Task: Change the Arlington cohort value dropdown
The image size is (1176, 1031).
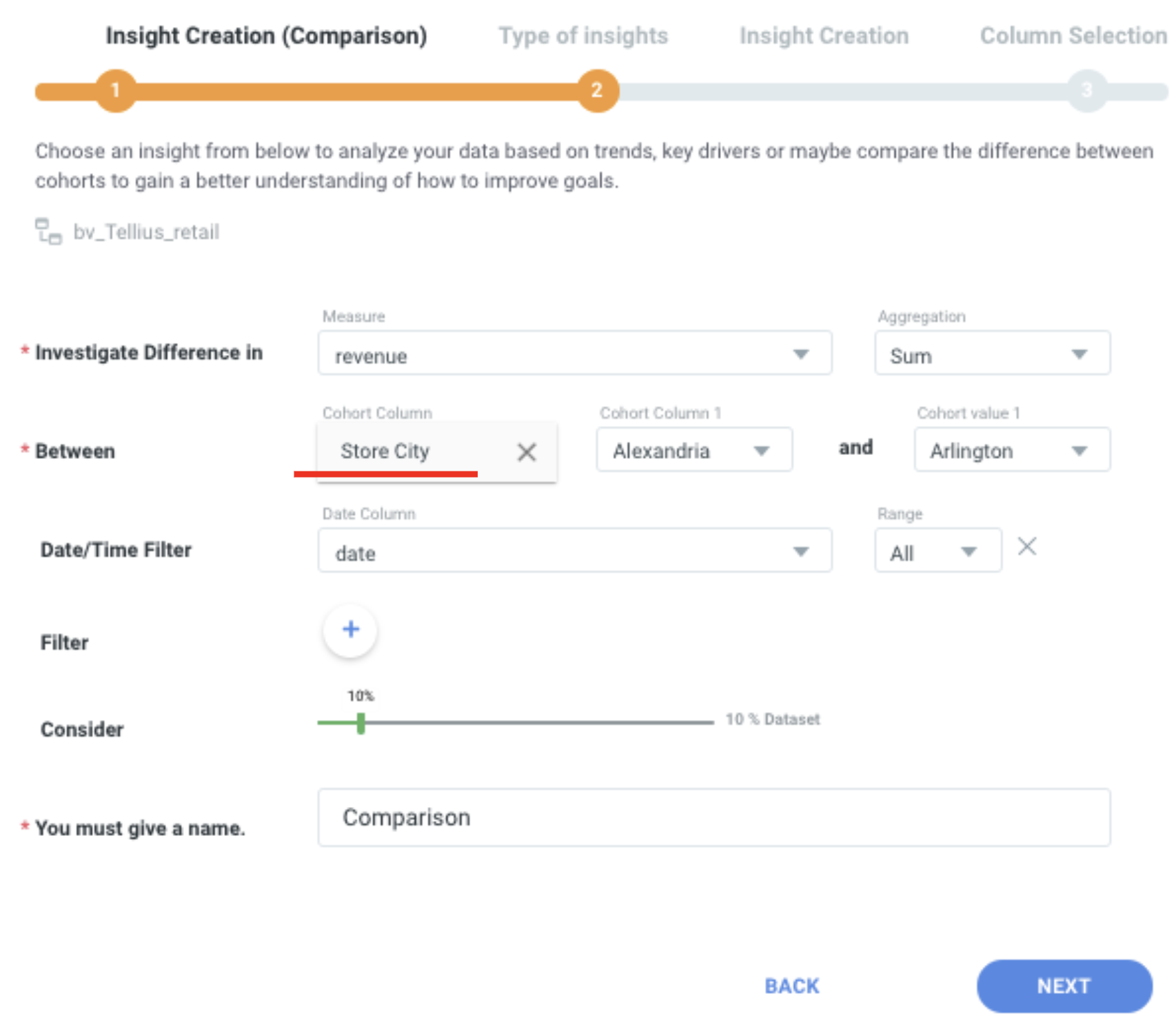Action: 1012,450
